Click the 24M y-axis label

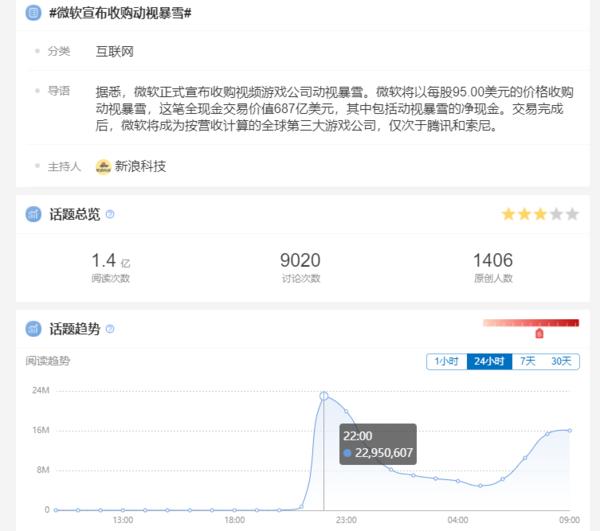[41, 390]
